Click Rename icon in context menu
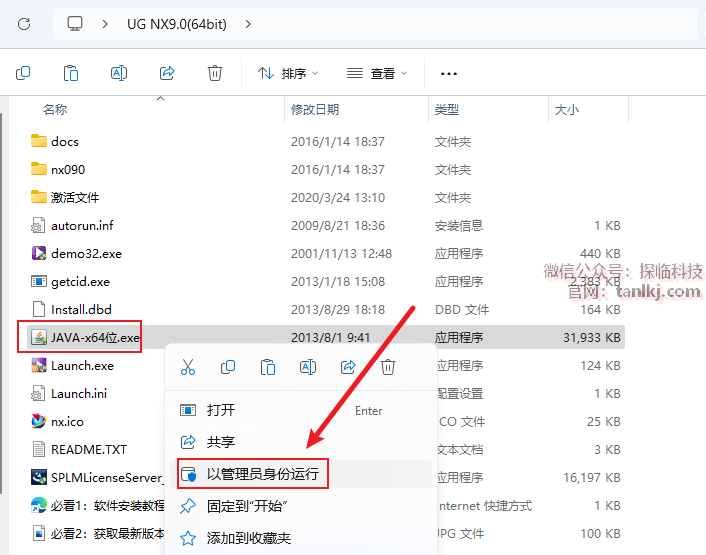The height and width of the screenshot is (555, 706). pyautogui.click(x=308, y=367)
